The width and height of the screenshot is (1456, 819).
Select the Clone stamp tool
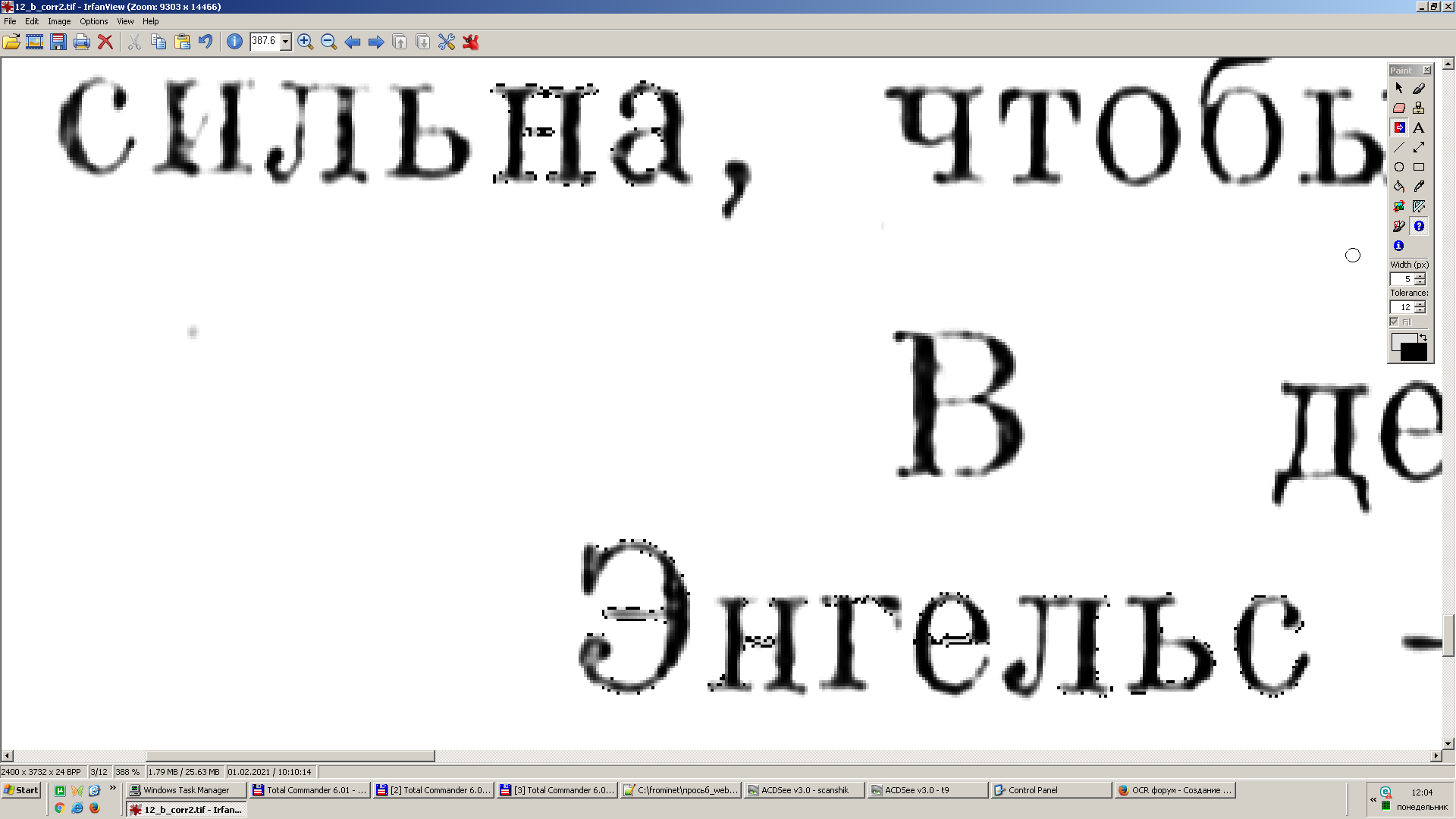click(1419, 108)
